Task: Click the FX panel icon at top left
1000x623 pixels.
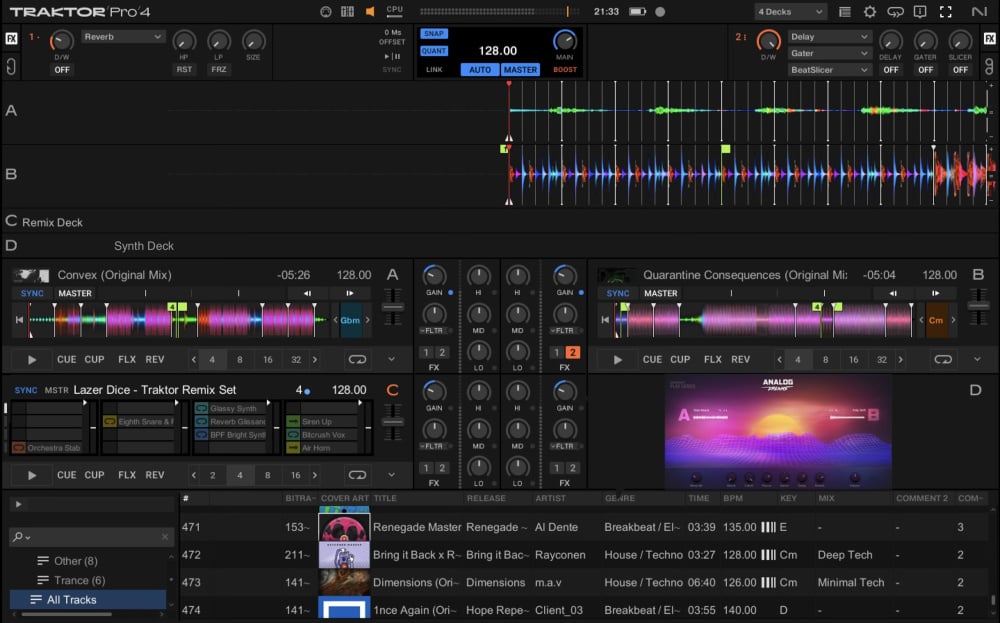Action: pyautogui.click(x=11, y=39)
